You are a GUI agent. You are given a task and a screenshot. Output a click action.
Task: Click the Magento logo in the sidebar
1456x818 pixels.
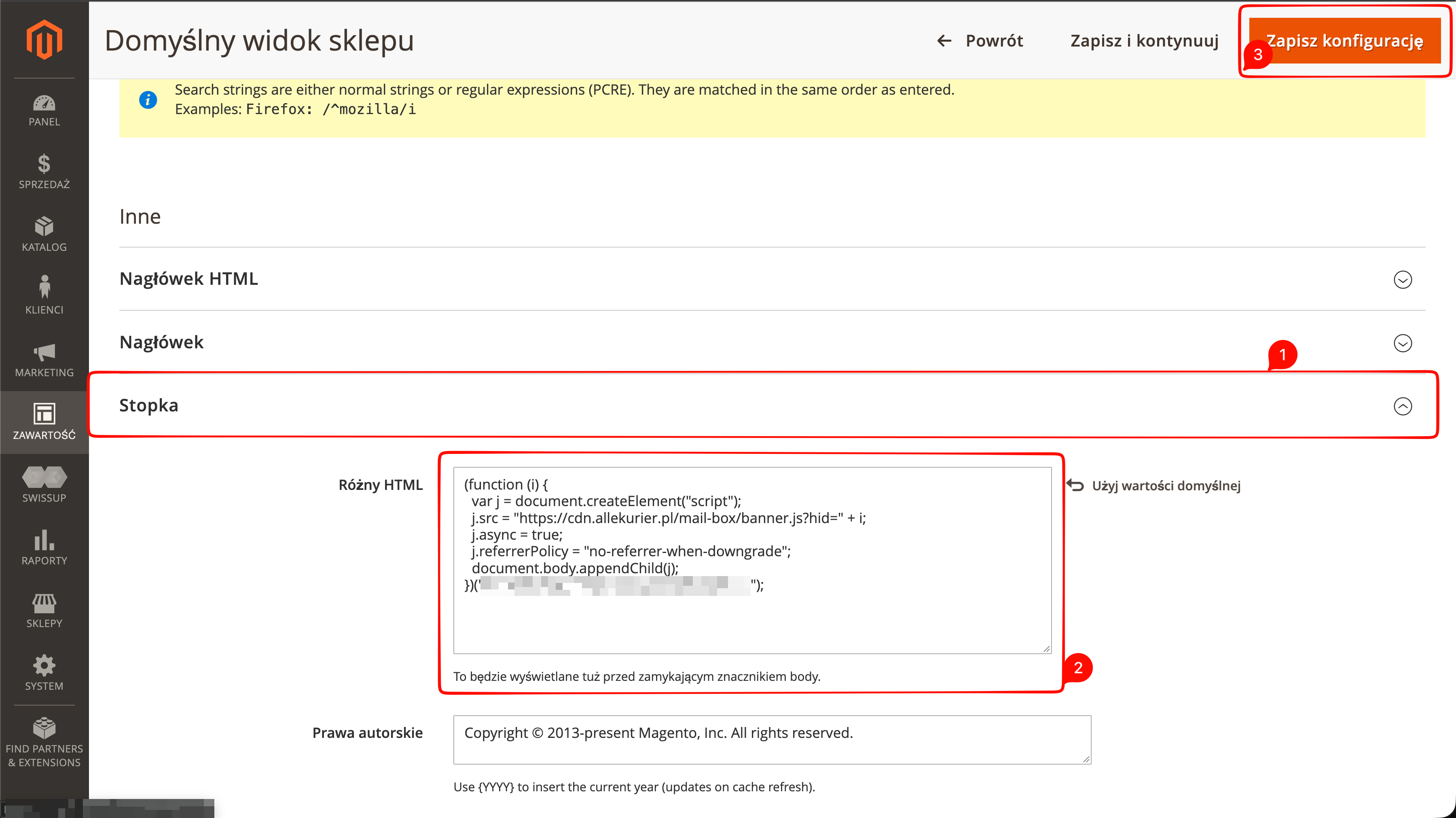pyautogui.click(x=44, y=39)
